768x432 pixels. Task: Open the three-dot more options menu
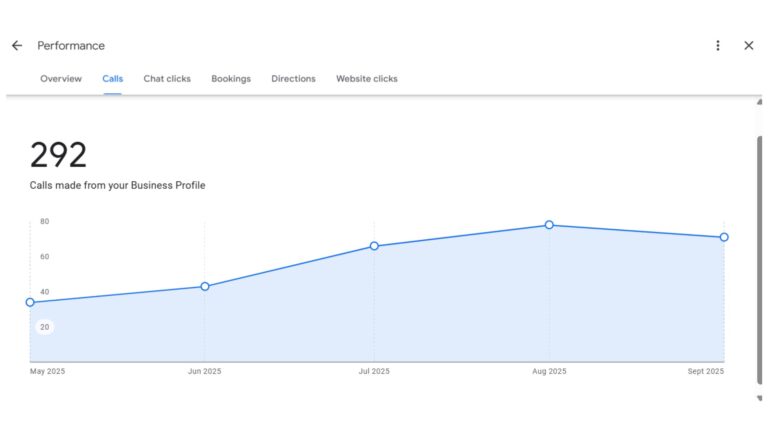pyautogui.click(x=717, y=46)
